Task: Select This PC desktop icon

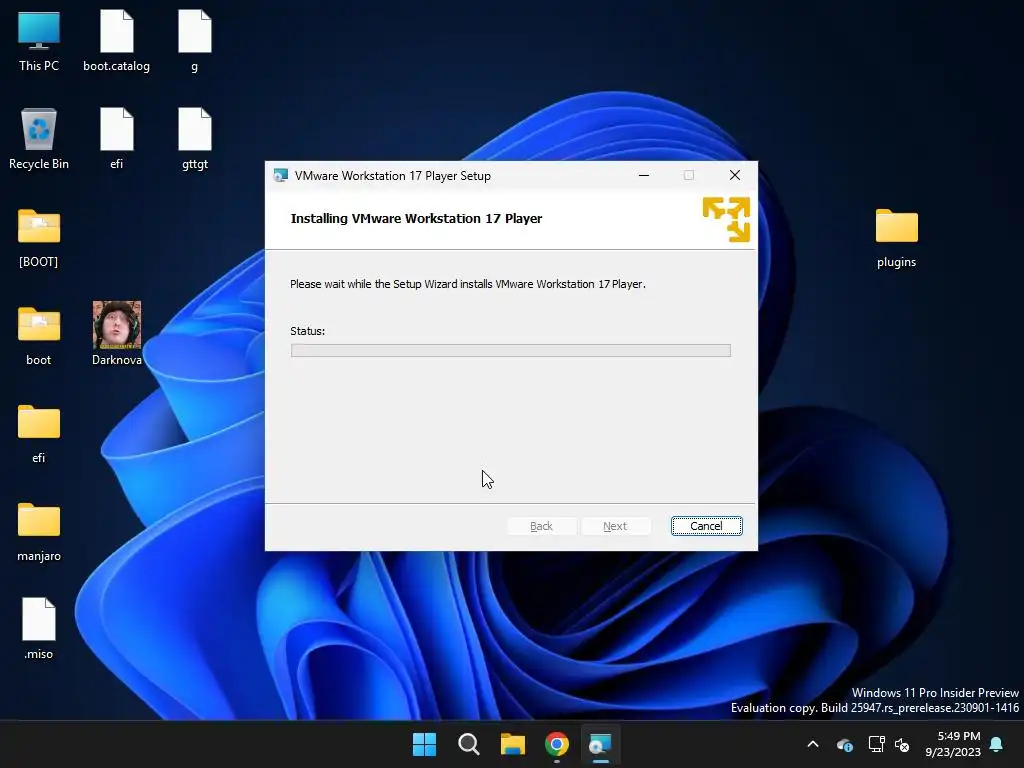Action: 39,41
